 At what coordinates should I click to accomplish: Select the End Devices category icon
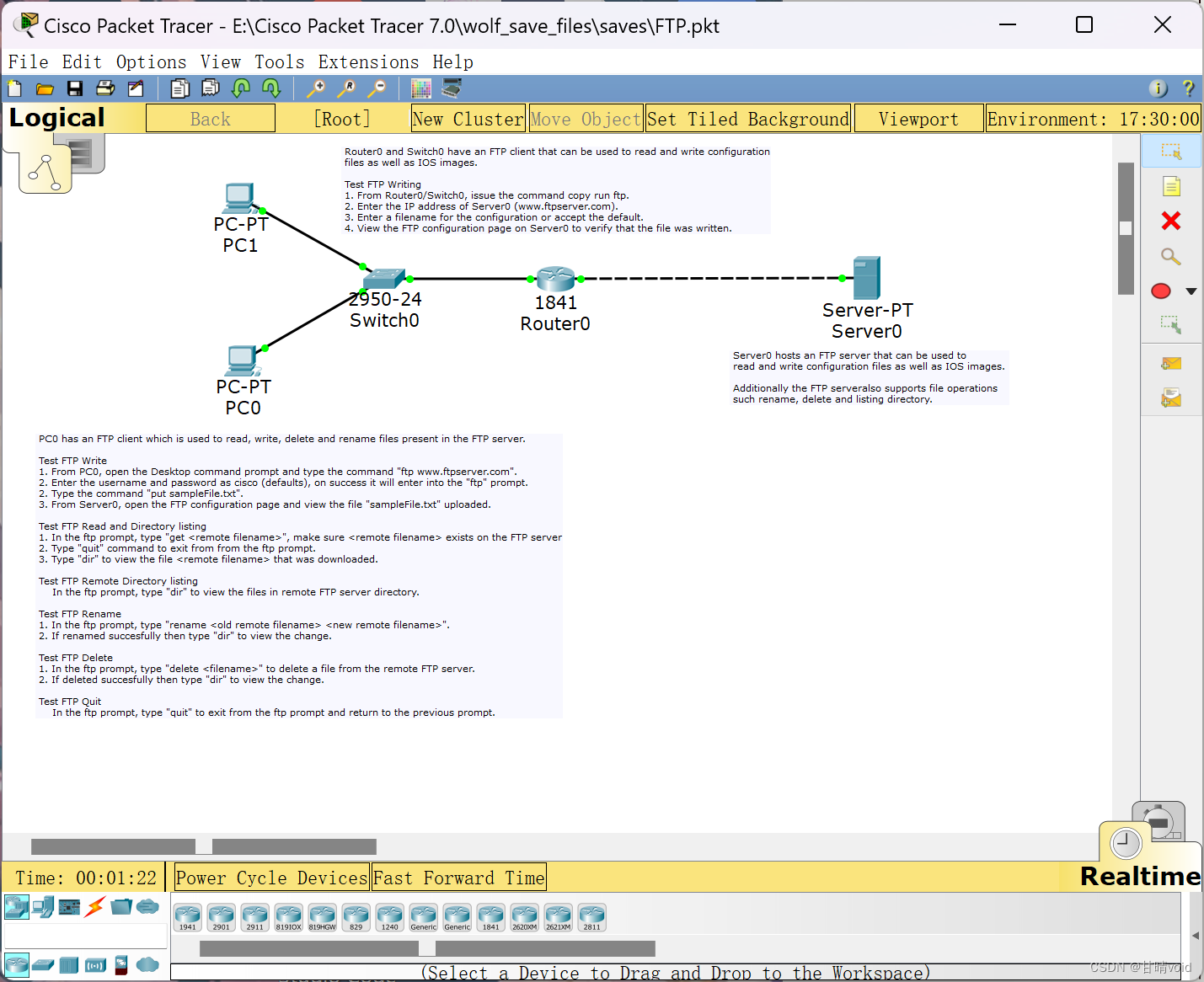coord(43,907)
